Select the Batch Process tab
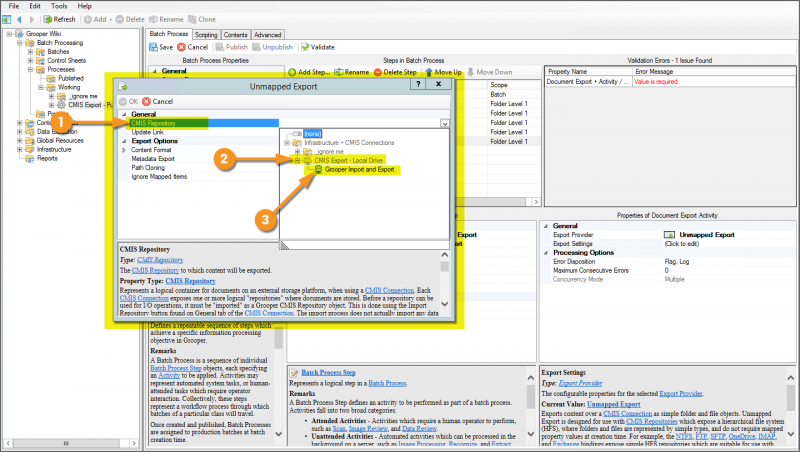Image resolution: width=800 pixels, height=452 pixels. [169, 34]
